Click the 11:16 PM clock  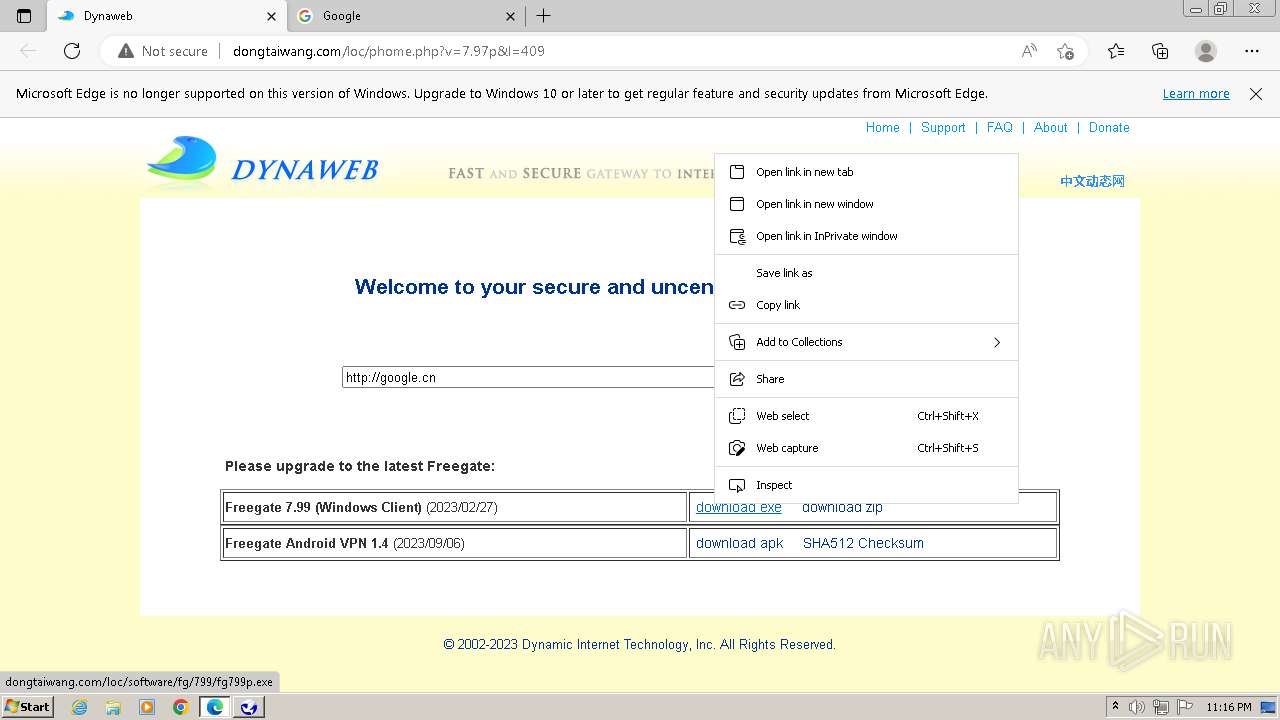[x=1229, y=707]
